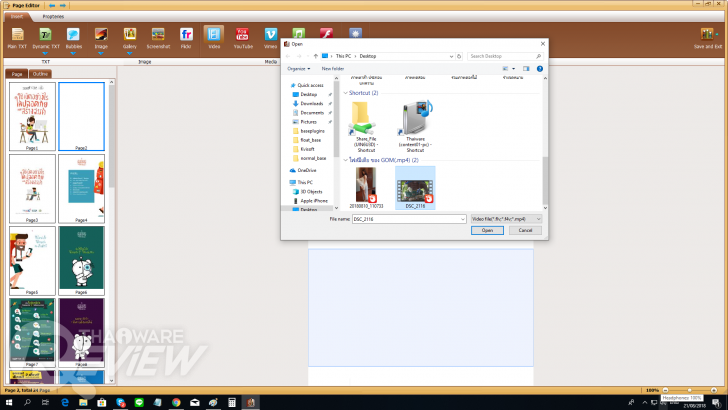Viewport: 728px width, 410px height.
Task: Select the Page1 thumbnail
Action: pos(32,116)
